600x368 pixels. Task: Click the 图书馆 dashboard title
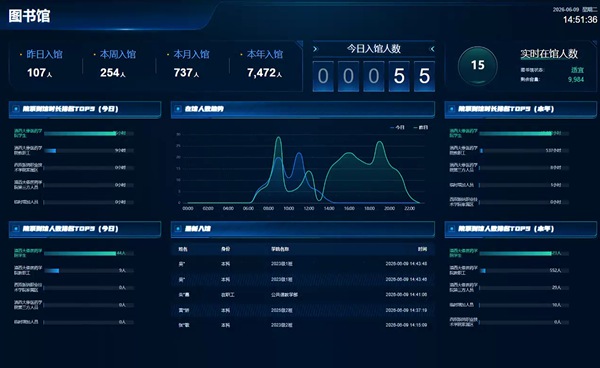coord(29,16)
